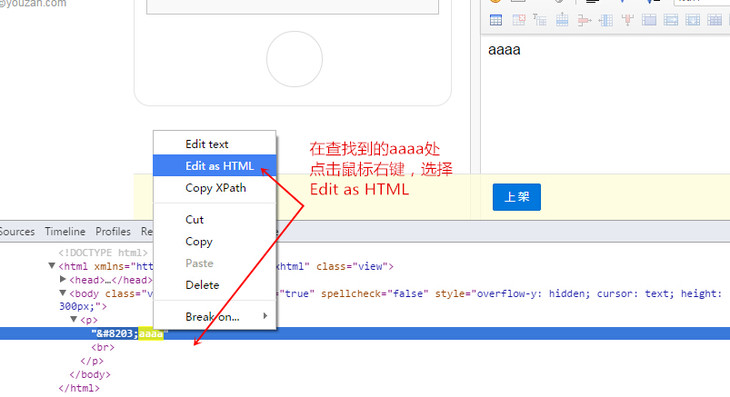
Task: Click the delete column icon with pink column
Action: 628,20
